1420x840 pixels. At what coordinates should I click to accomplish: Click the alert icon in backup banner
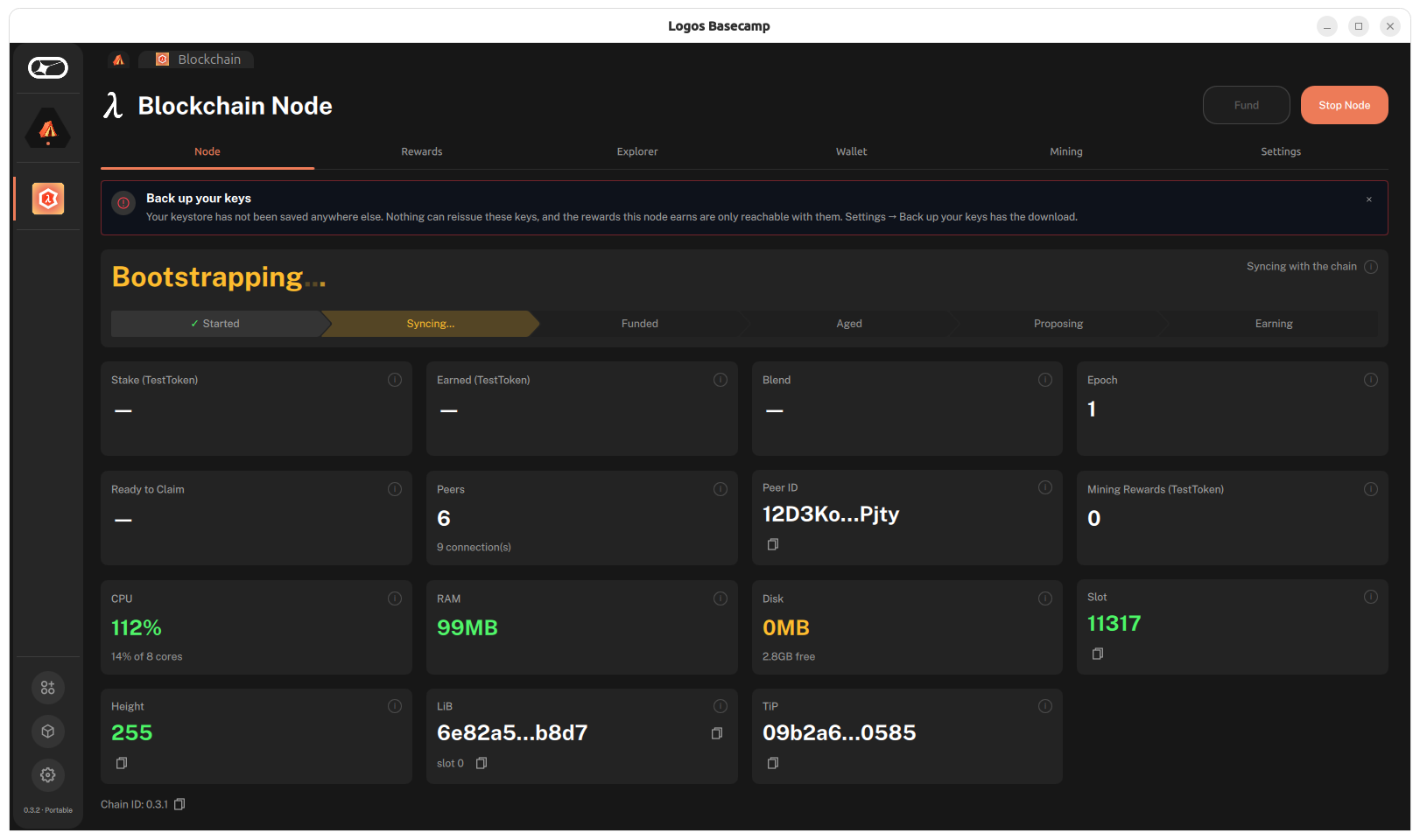(123, 203)
